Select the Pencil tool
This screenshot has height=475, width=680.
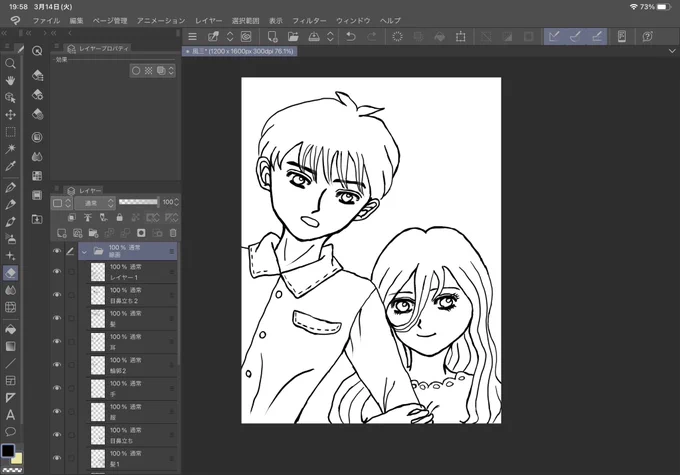(x=10, y=204)
